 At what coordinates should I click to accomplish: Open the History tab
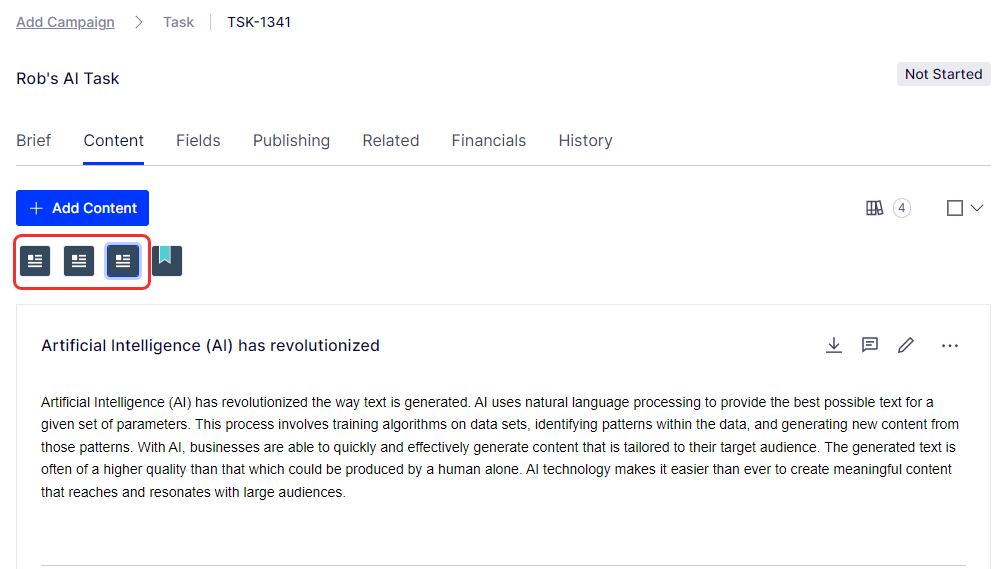586,140
